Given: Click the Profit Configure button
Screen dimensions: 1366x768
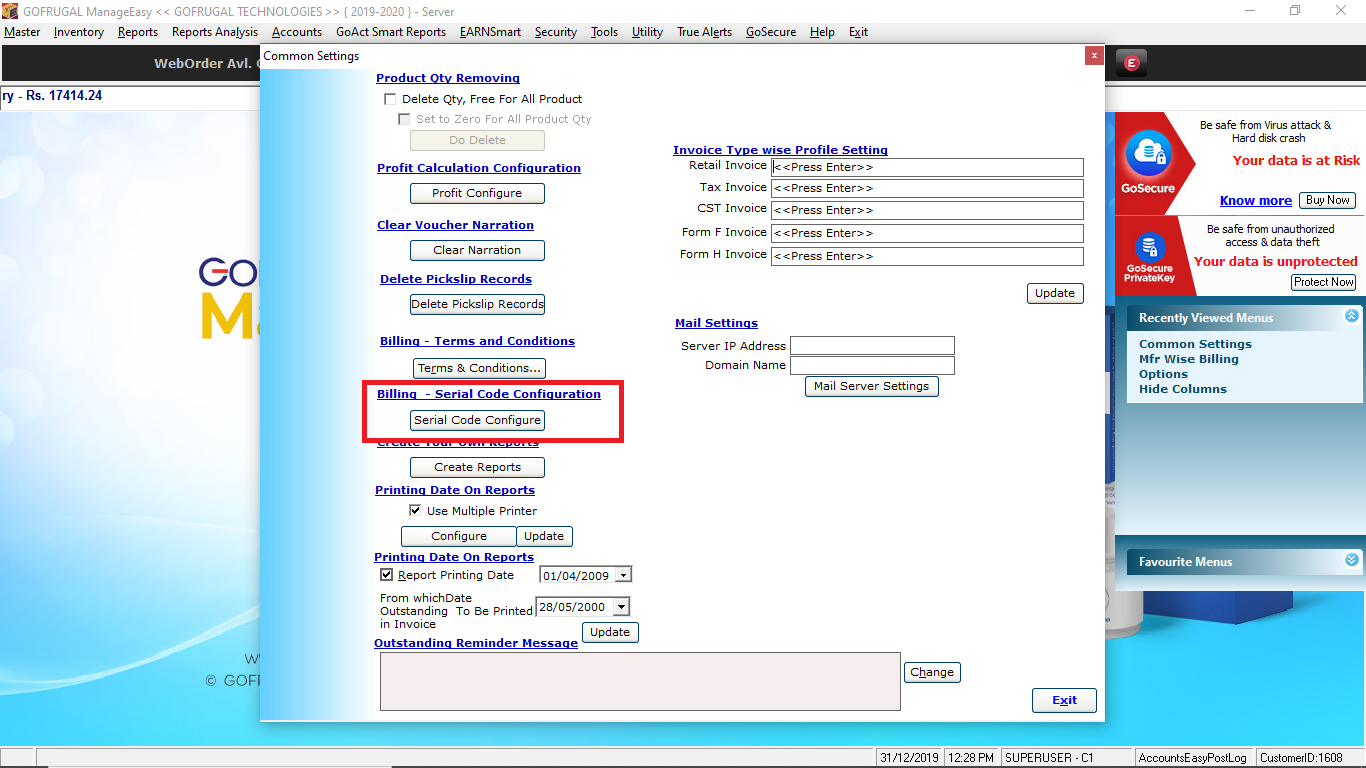Looking at the screenshot, I should point(477,193).
